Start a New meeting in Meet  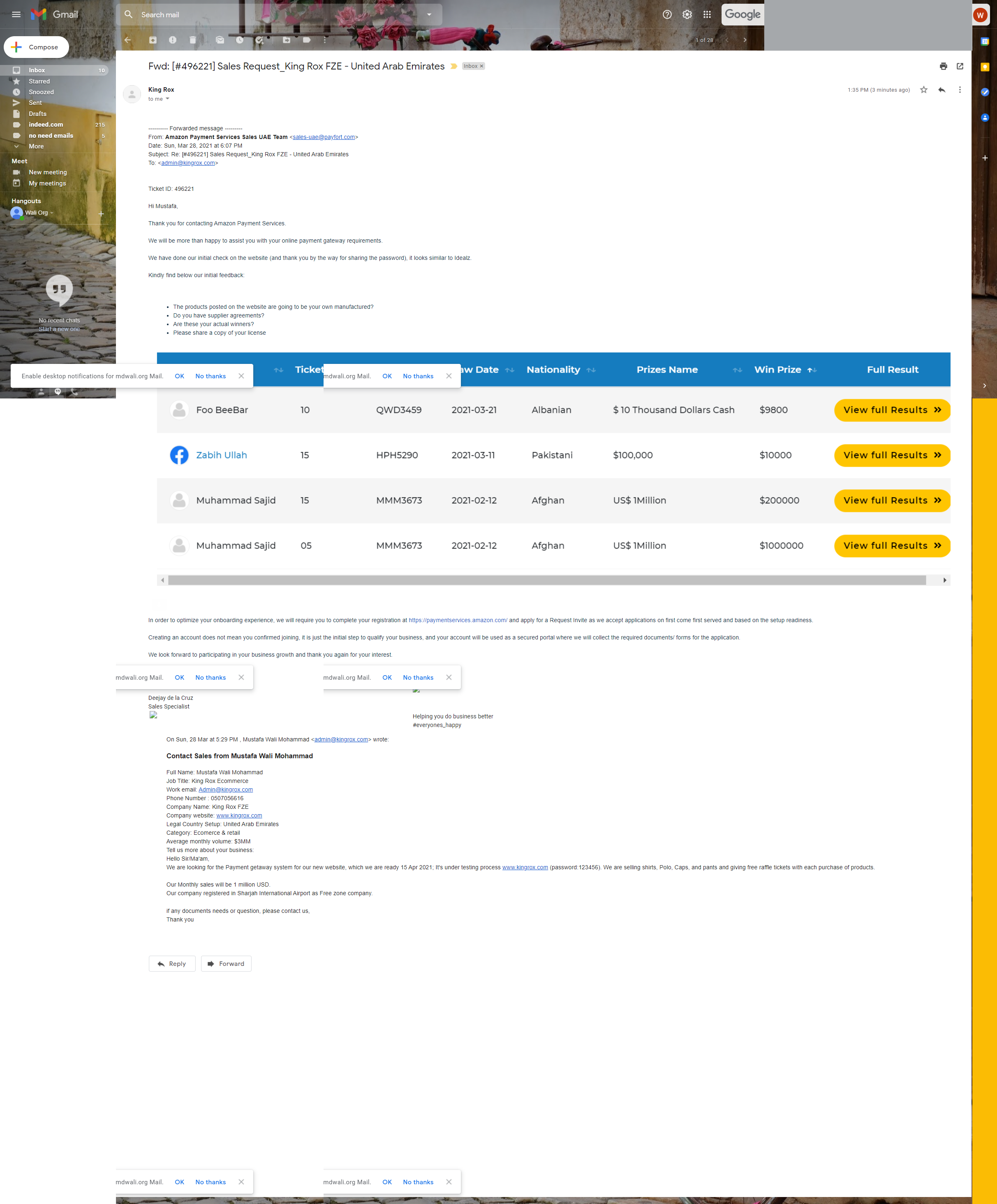(x=48, y=173)
